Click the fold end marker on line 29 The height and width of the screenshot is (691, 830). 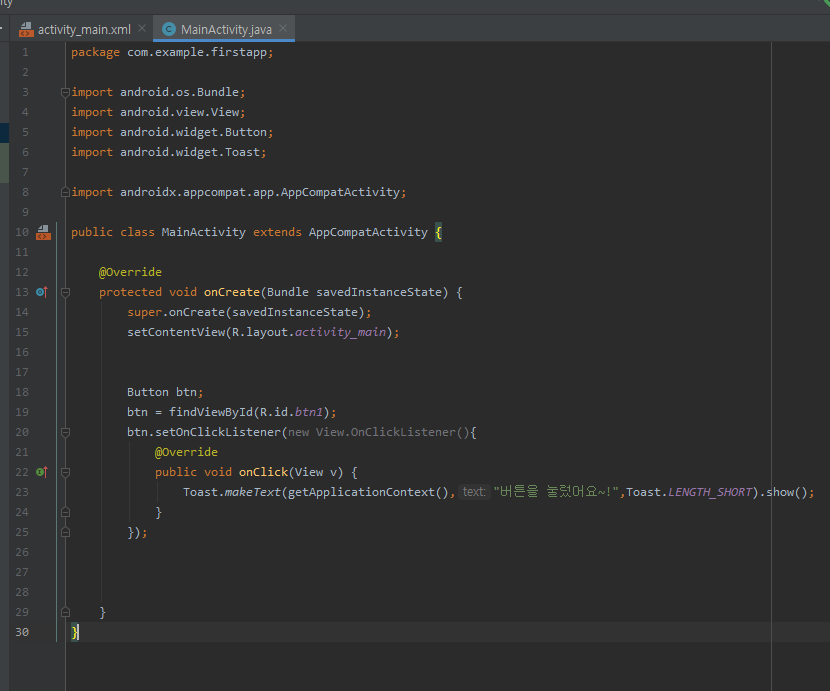point(65,612)
